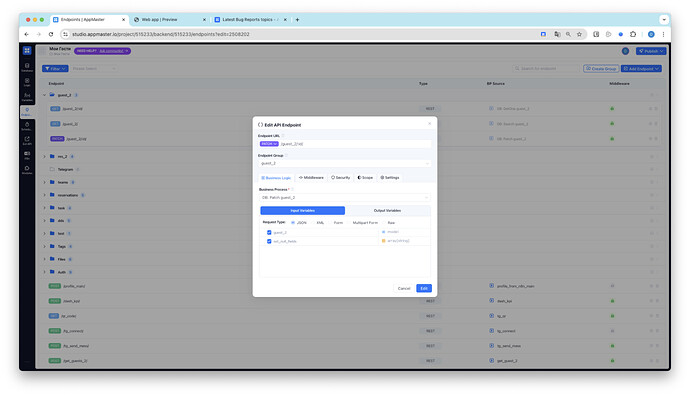
Task: Select the XML request type radio
Action: point(314,223)
